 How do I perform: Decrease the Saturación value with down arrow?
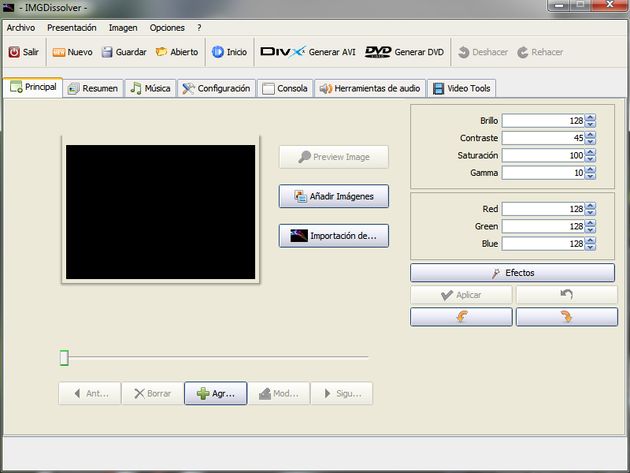pyautogui.click(x=590, y=159)
